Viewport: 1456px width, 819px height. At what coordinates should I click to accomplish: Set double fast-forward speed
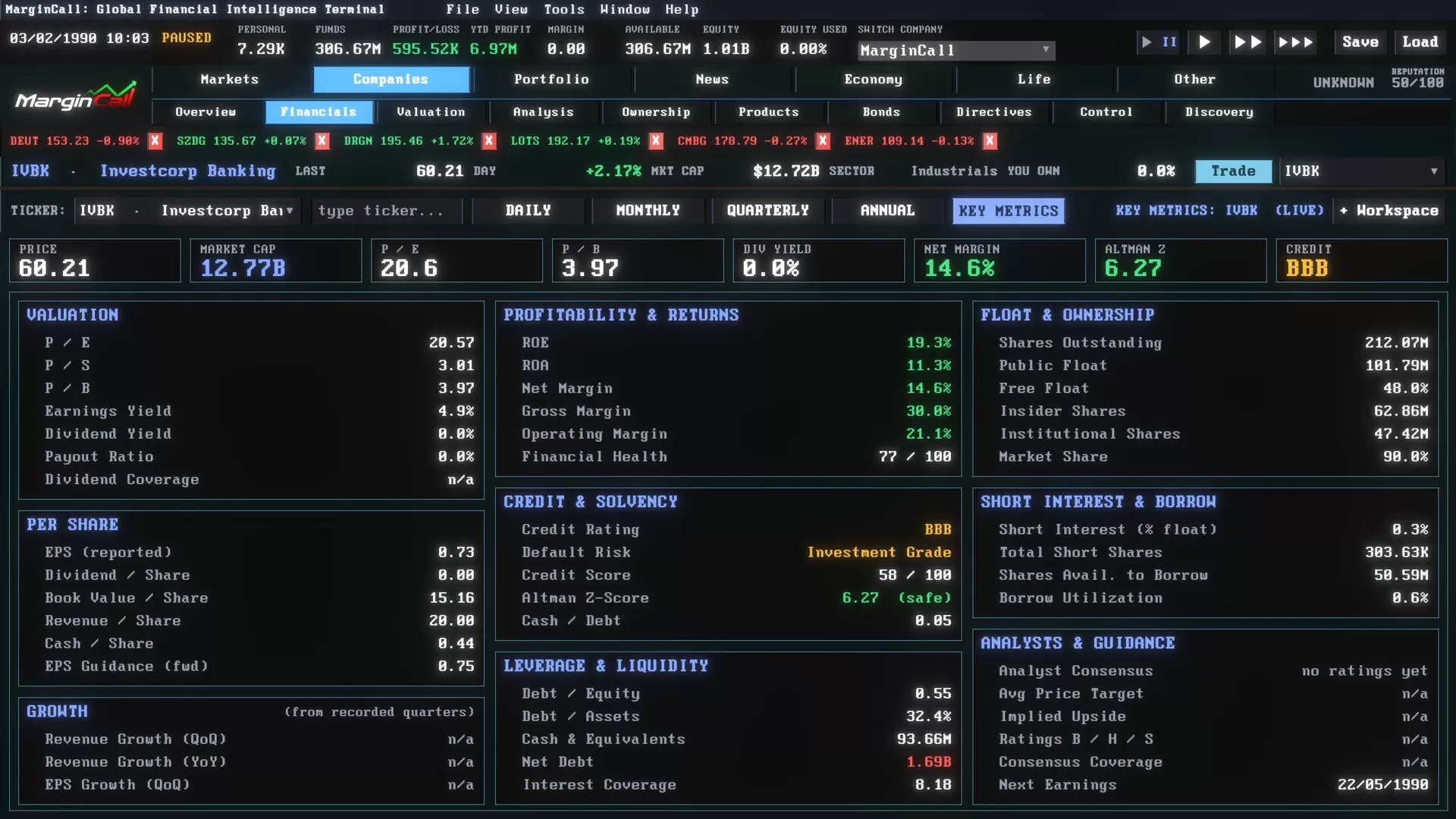(1247, 42)
